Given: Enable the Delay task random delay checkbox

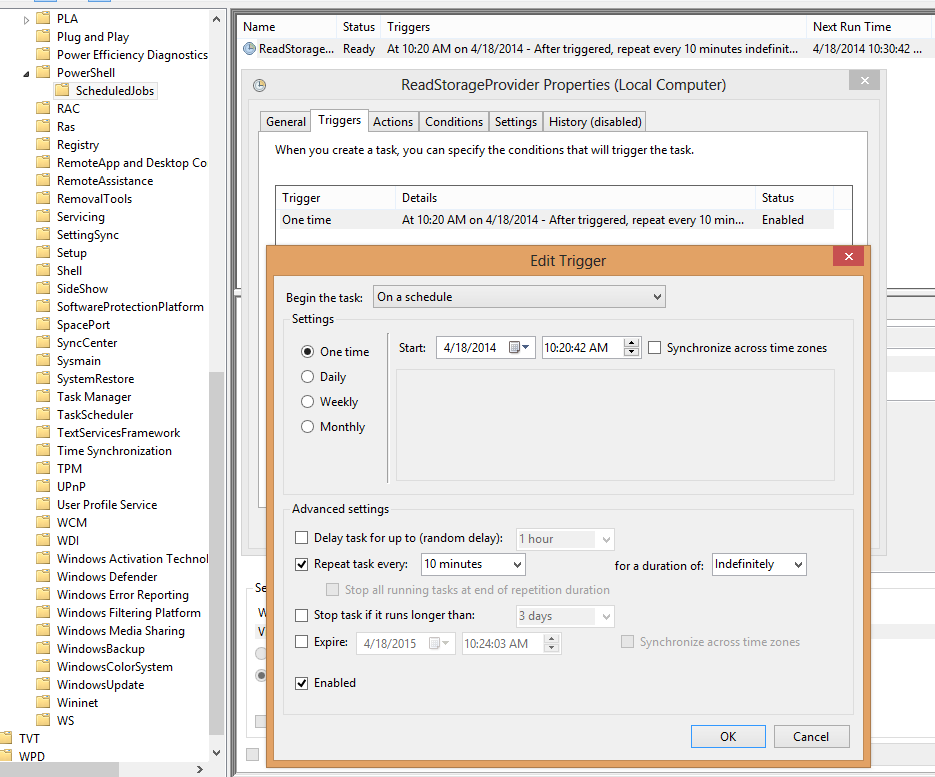Looking at the screenshot, I should 302,539.
